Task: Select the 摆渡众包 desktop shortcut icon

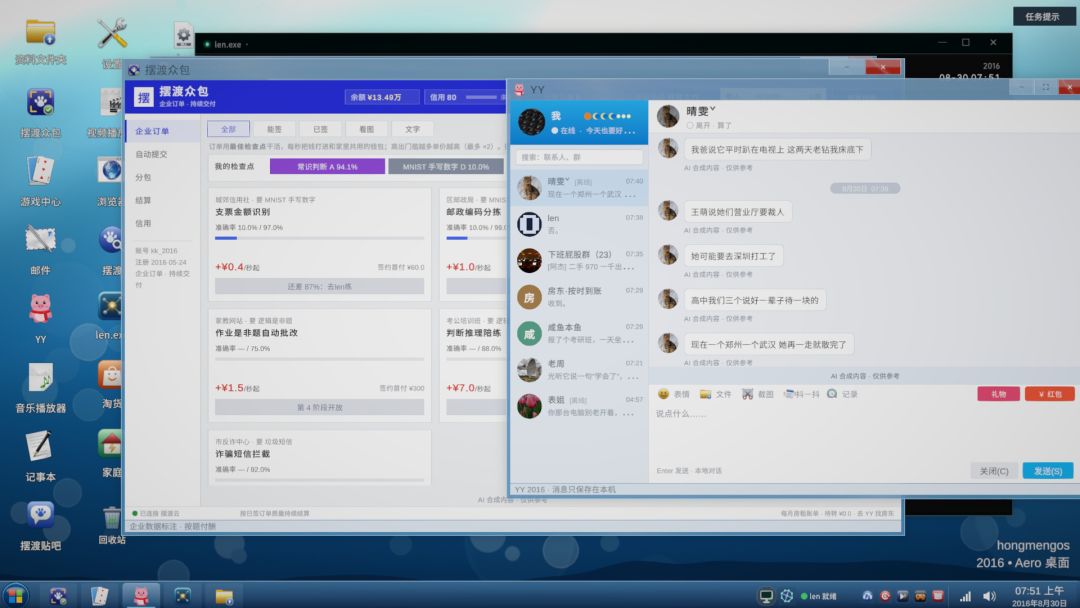Action: coord(41,103)
